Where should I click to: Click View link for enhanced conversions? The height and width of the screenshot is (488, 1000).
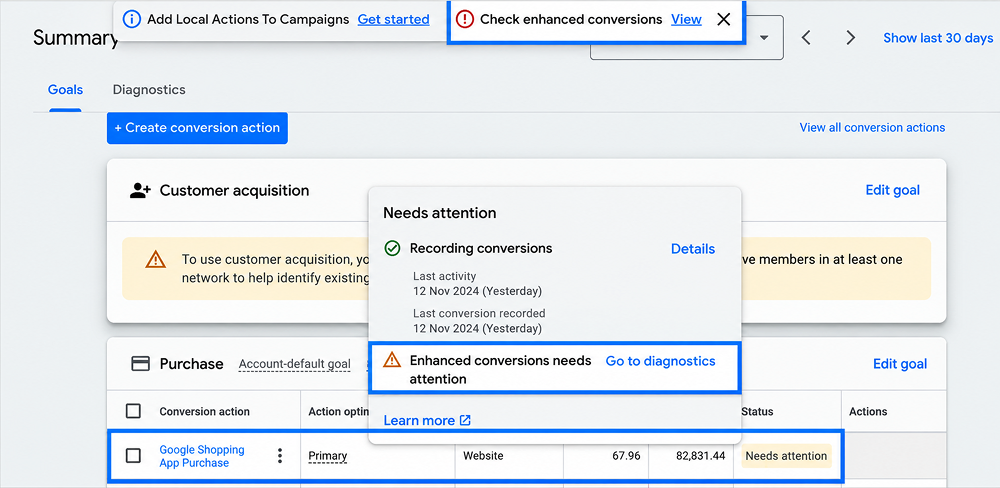point(686,20)
